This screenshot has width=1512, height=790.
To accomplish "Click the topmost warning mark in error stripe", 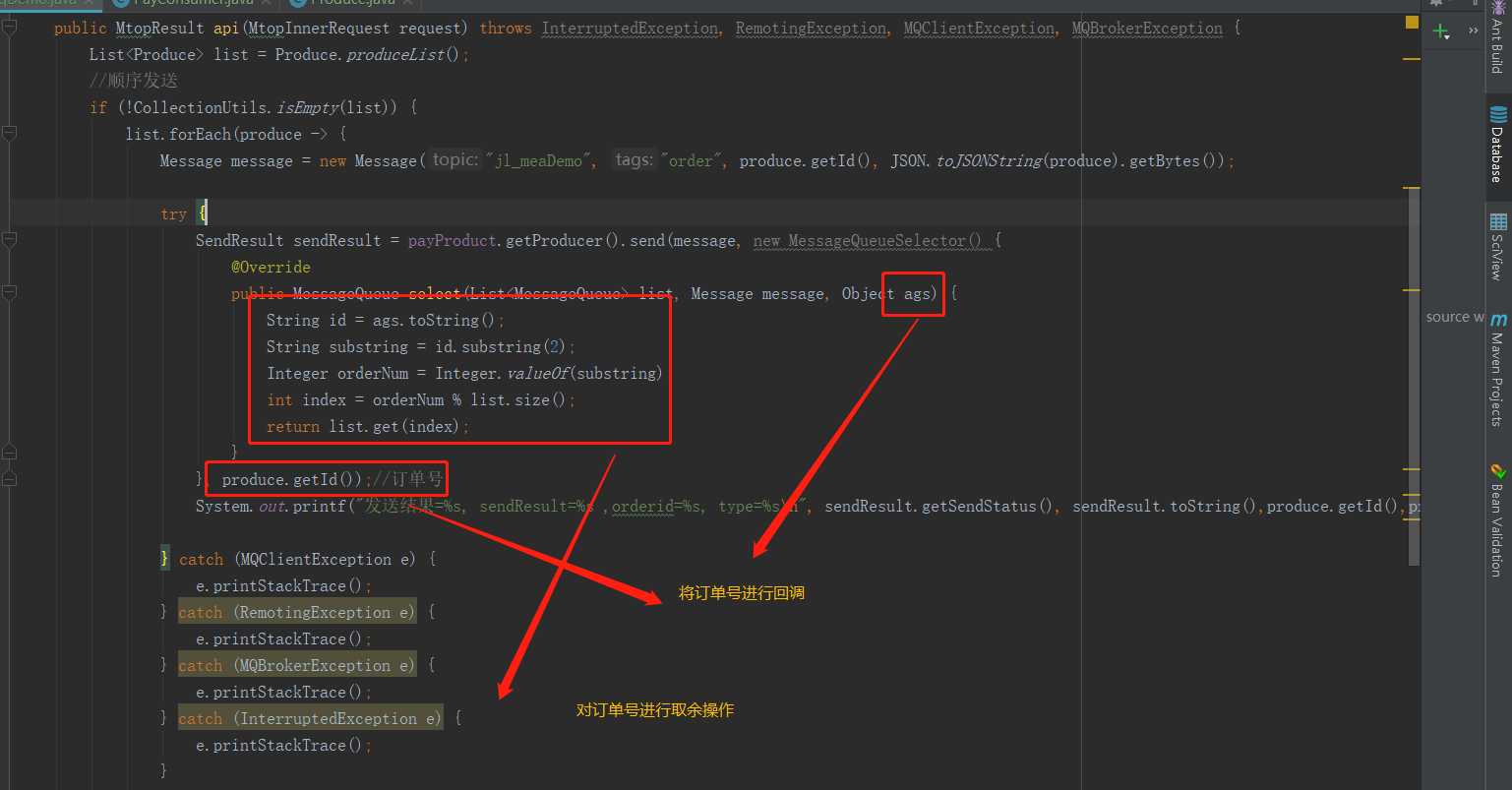I will pyautogui.click(x=1412, y=59).
